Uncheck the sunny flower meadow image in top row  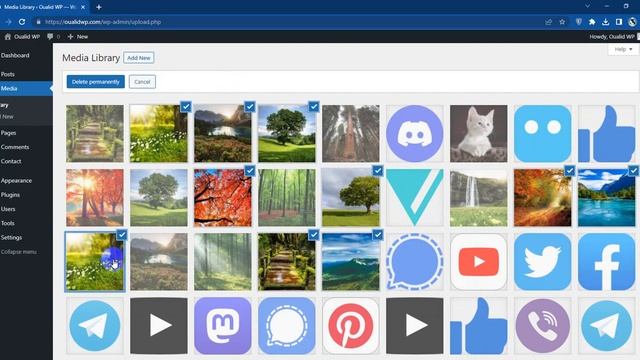click(186, 107)
